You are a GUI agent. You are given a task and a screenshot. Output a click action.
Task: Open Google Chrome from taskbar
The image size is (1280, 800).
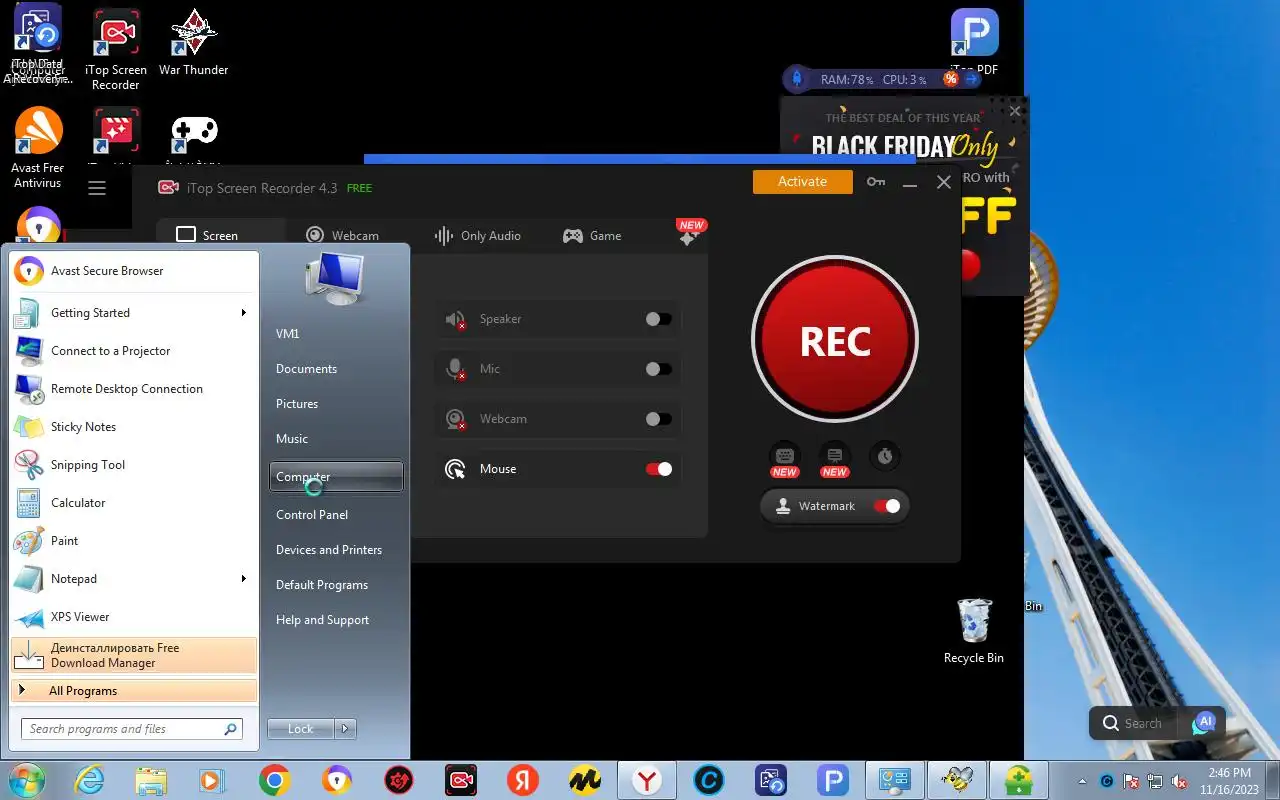pos(275,780)
